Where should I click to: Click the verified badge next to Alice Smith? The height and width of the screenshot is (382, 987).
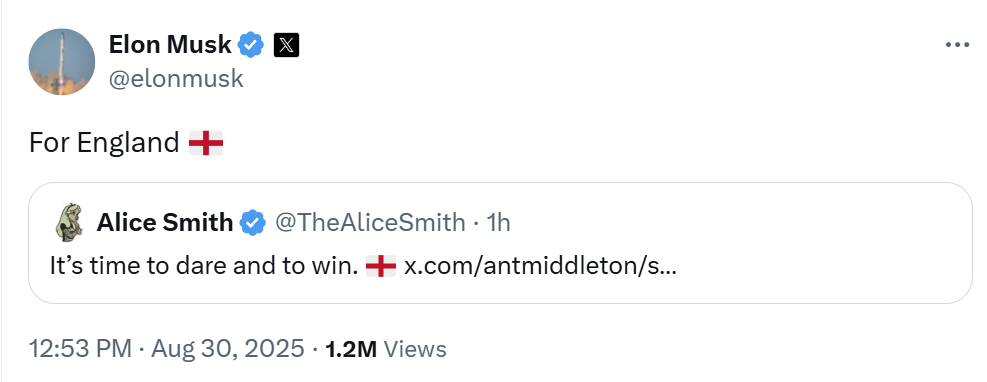click(253, 223)
